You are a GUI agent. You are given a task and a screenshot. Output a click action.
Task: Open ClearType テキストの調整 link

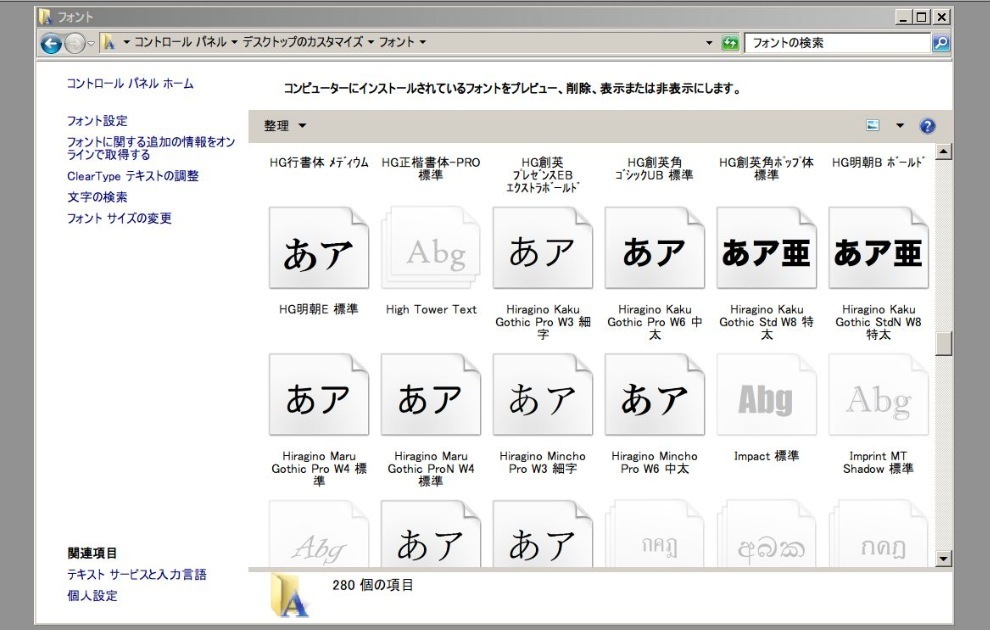click(x=133, y=176)
